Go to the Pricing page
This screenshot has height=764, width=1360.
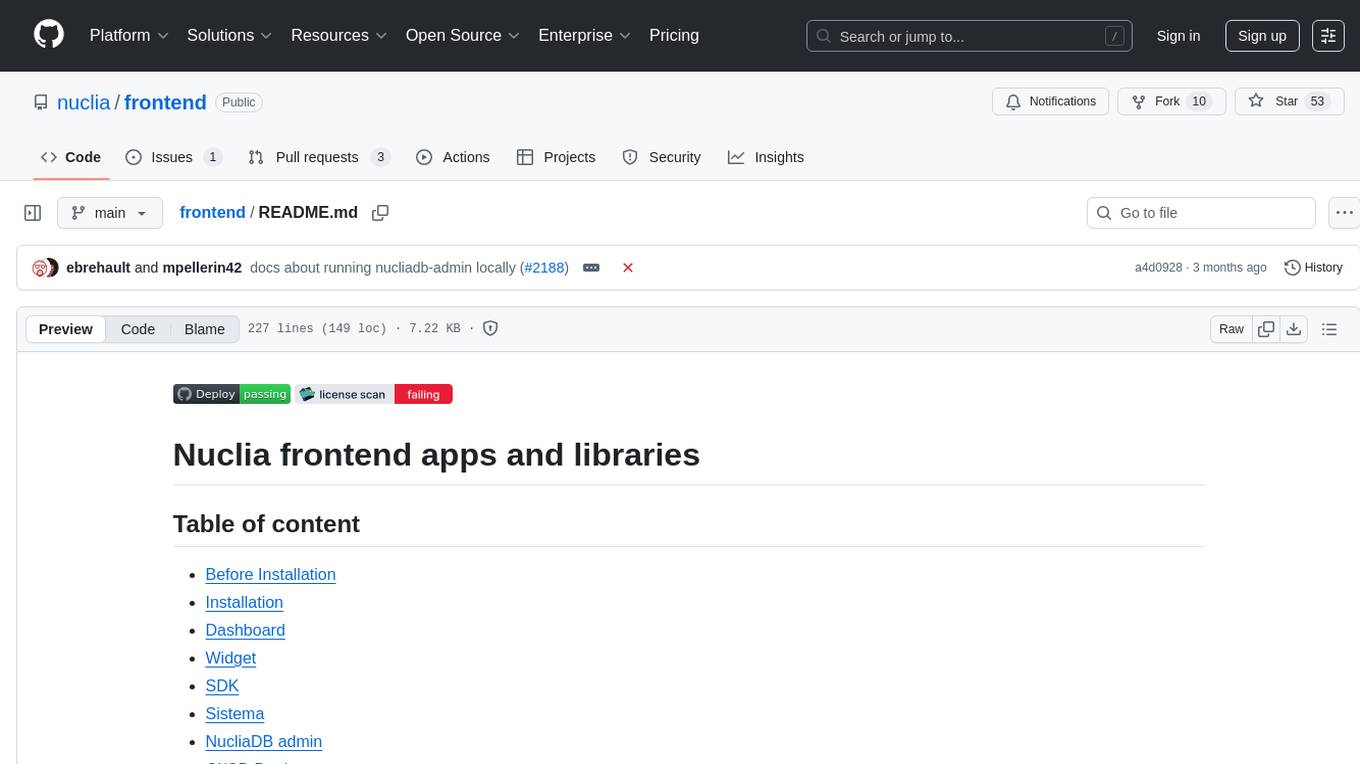click(674, 35)
